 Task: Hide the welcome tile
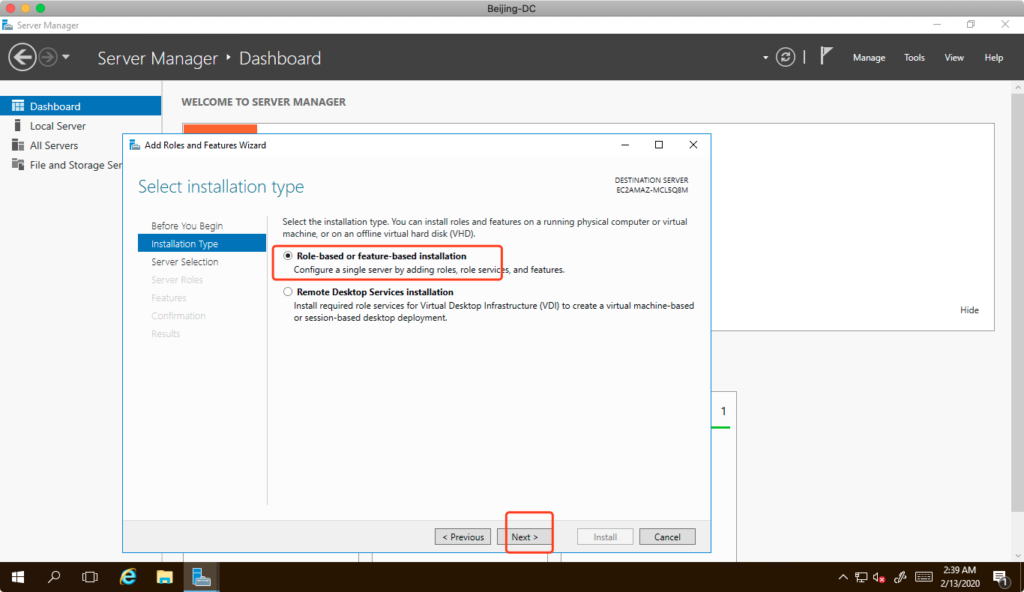[x=969, y=310]
